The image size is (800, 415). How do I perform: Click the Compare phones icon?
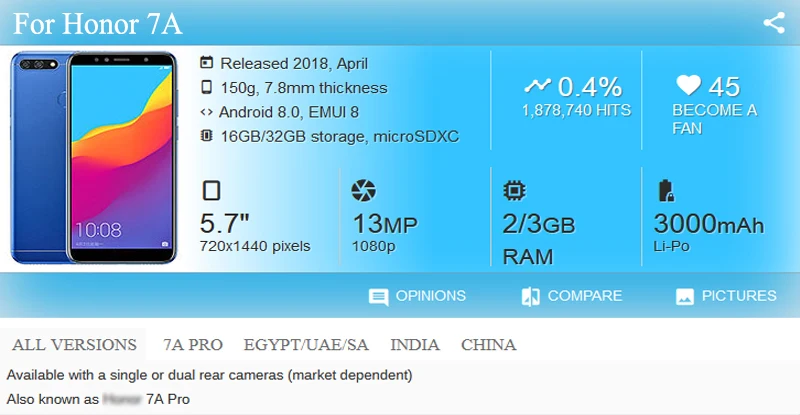(x=531, y=297)
